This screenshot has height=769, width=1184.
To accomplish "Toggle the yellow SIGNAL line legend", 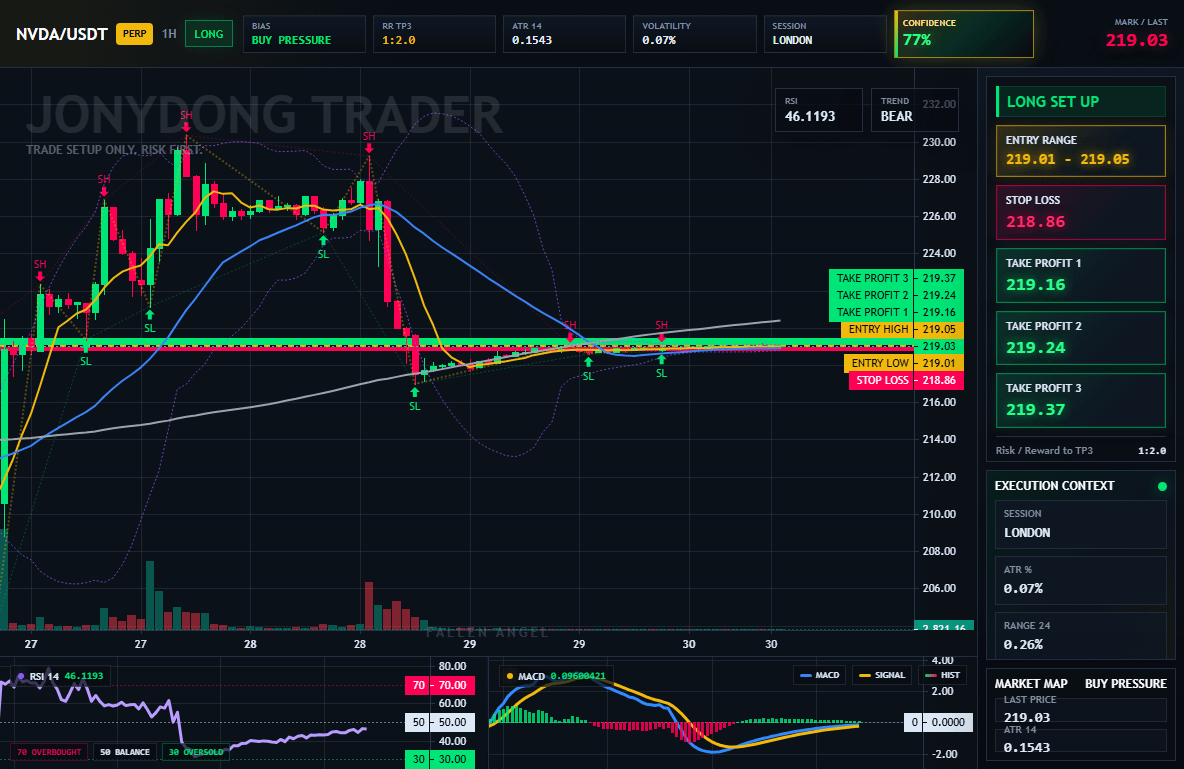I will tap(882, 675).
